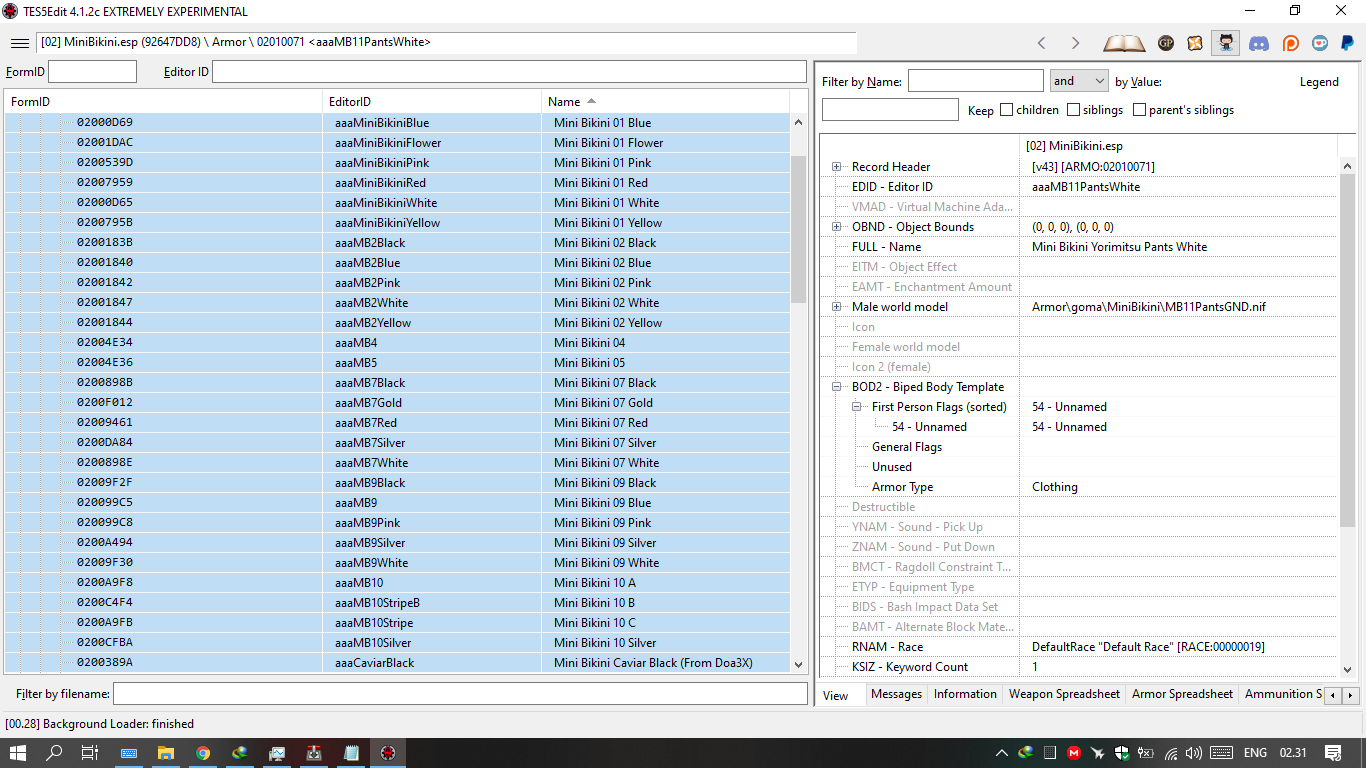
Task: Navigate forward with the right arrow
Action: click(x=1075, y=43)
